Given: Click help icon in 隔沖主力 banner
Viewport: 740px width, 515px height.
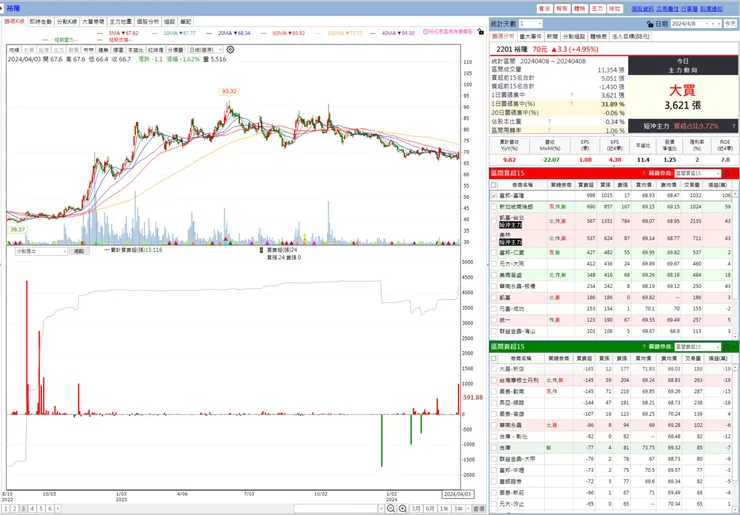Looking at the screenshot, I should pos(733,126).
